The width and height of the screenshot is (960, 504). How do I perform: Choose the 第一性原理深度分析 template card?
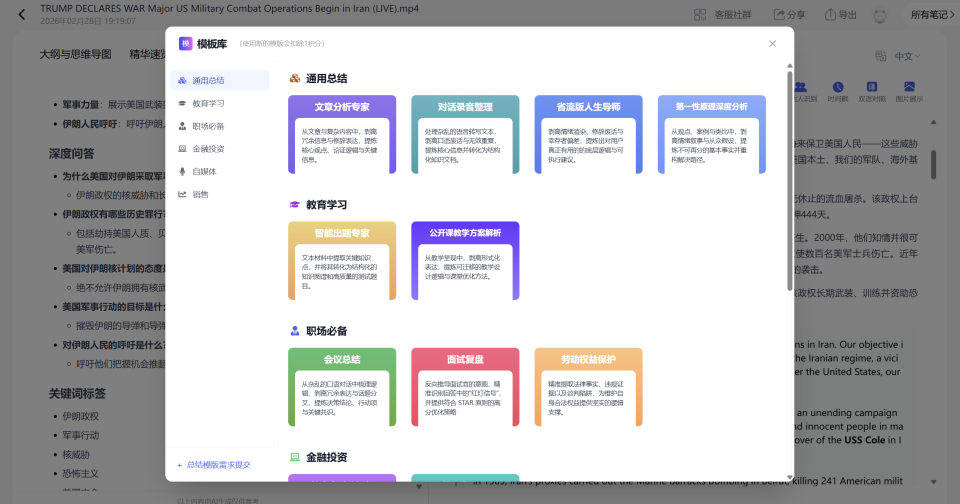[711, 134]
